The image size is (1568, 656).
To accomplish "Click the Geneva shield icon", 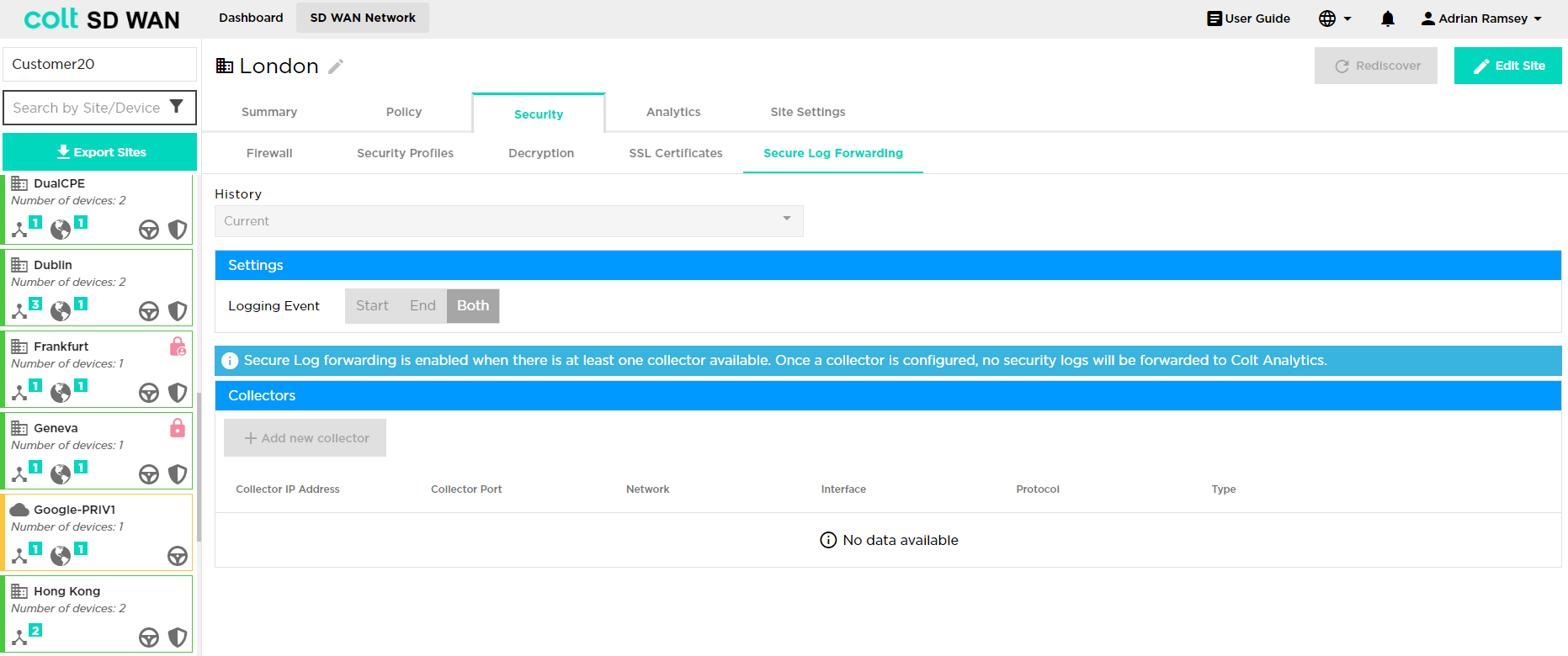I will (x=178, y=474).
